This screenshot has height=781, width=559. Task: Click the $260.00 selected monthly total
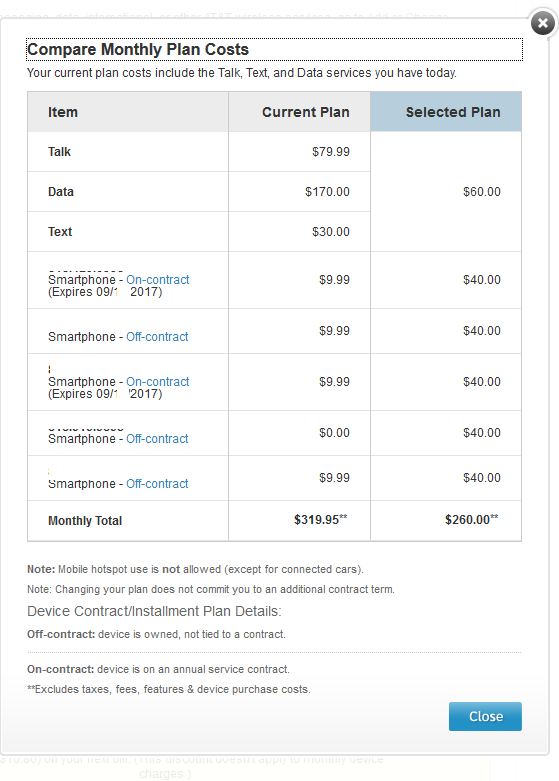(x=471, y=520)
